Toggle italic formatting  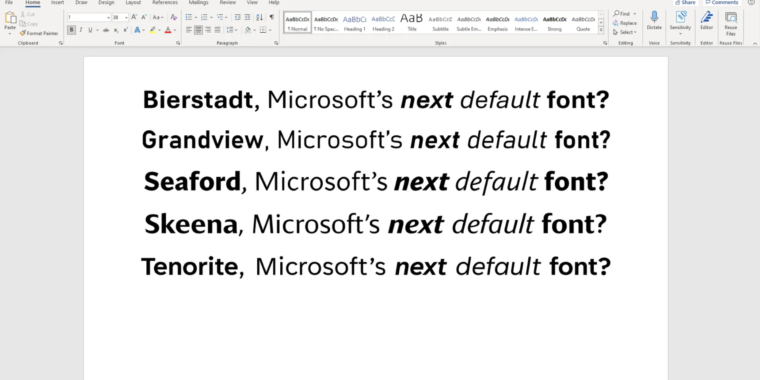81,30
